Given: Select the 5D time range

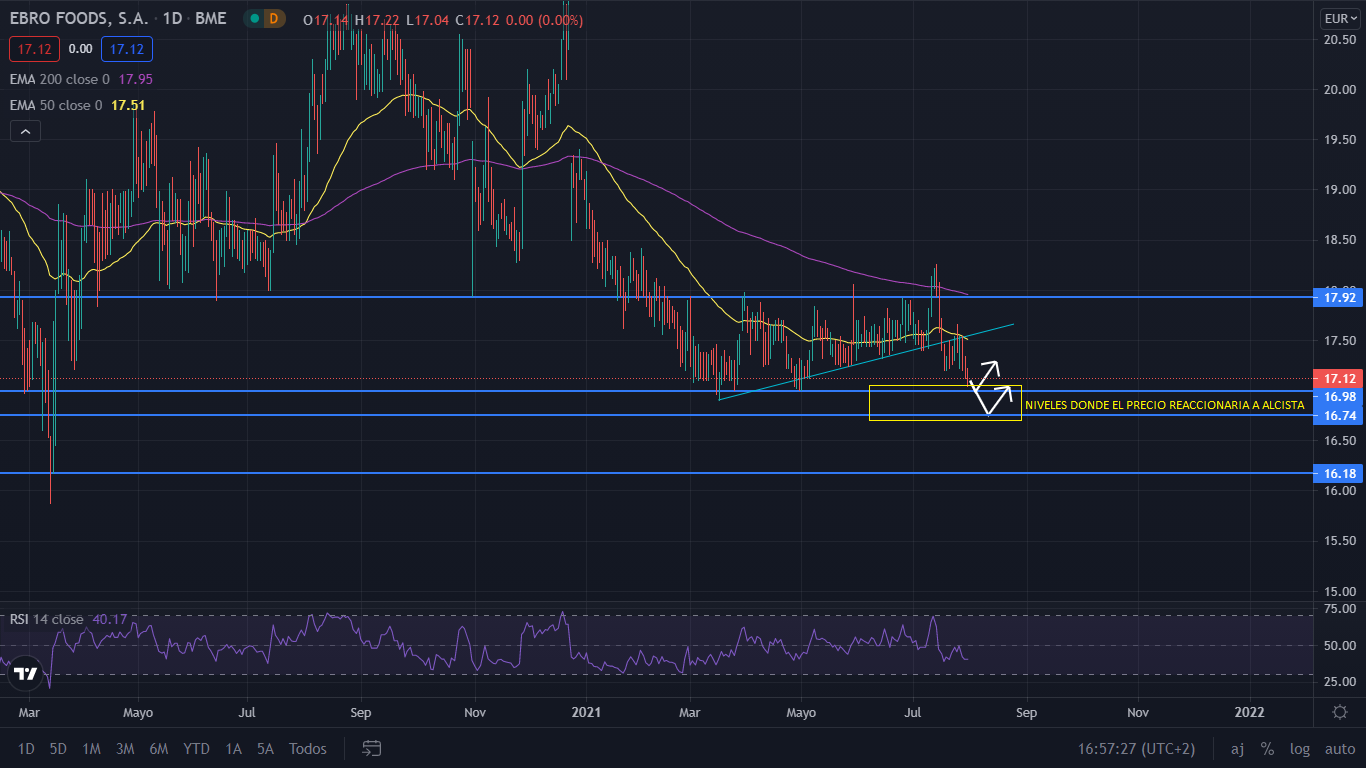Looking at the screenshot, I should click(x=58, y=748).
